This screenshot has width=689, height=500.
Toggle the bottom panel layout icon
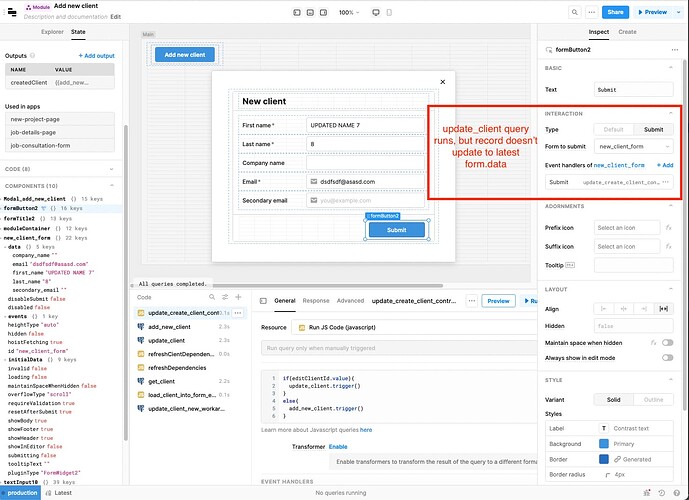[x=310, y=12]
